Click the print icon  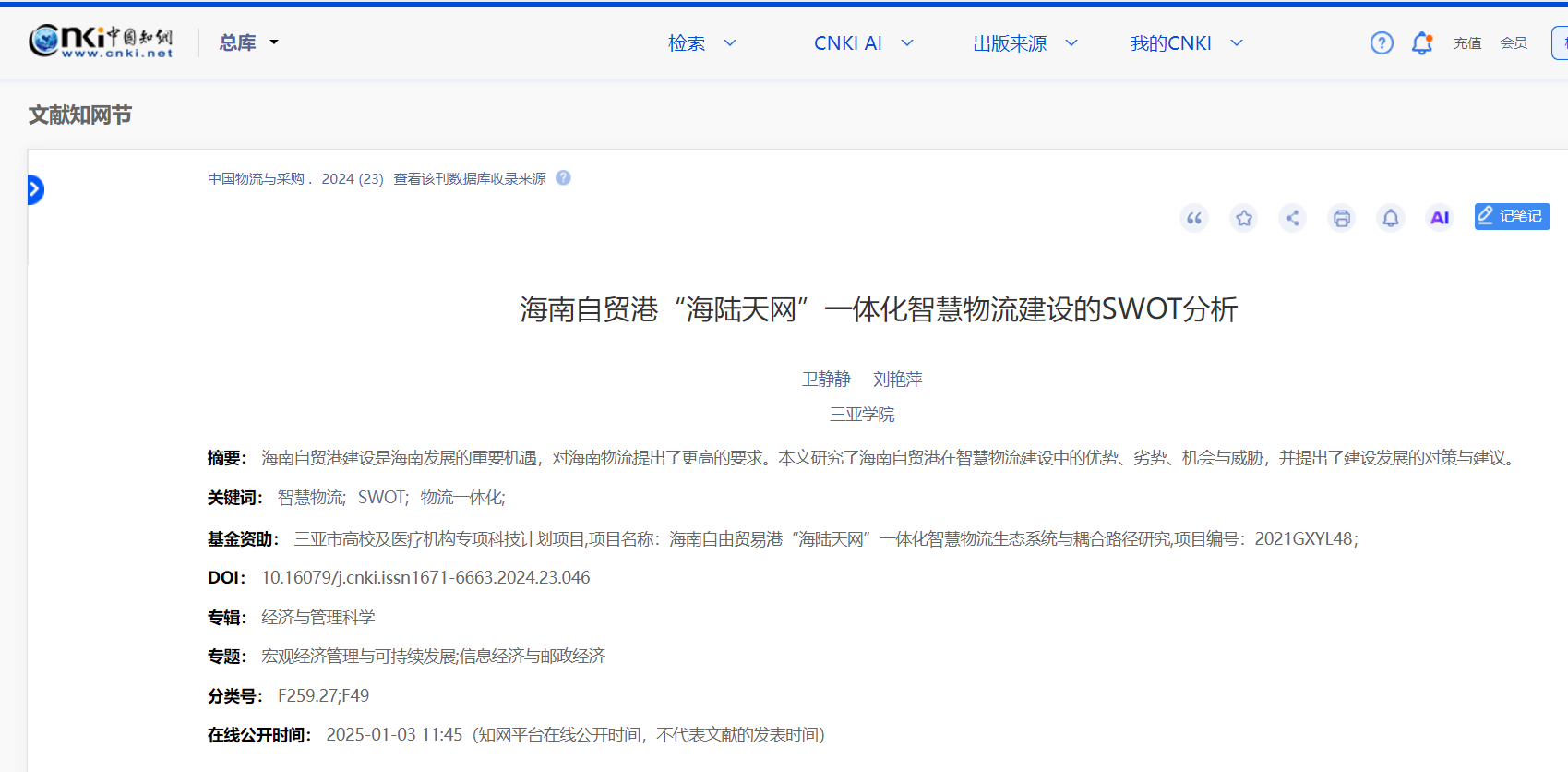(1342, 218)
